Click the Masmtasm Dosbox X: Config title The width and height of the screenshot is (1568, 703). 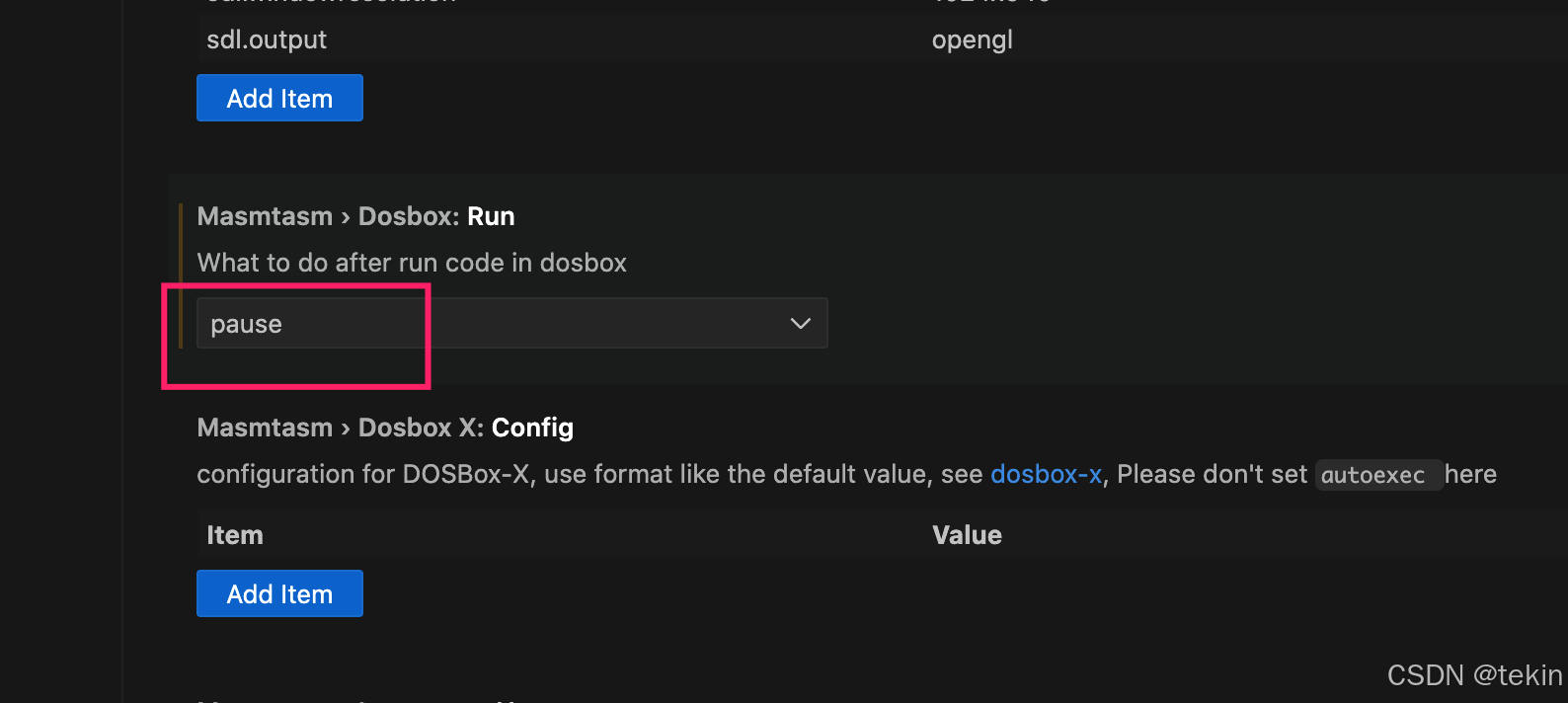coord(385,428)
